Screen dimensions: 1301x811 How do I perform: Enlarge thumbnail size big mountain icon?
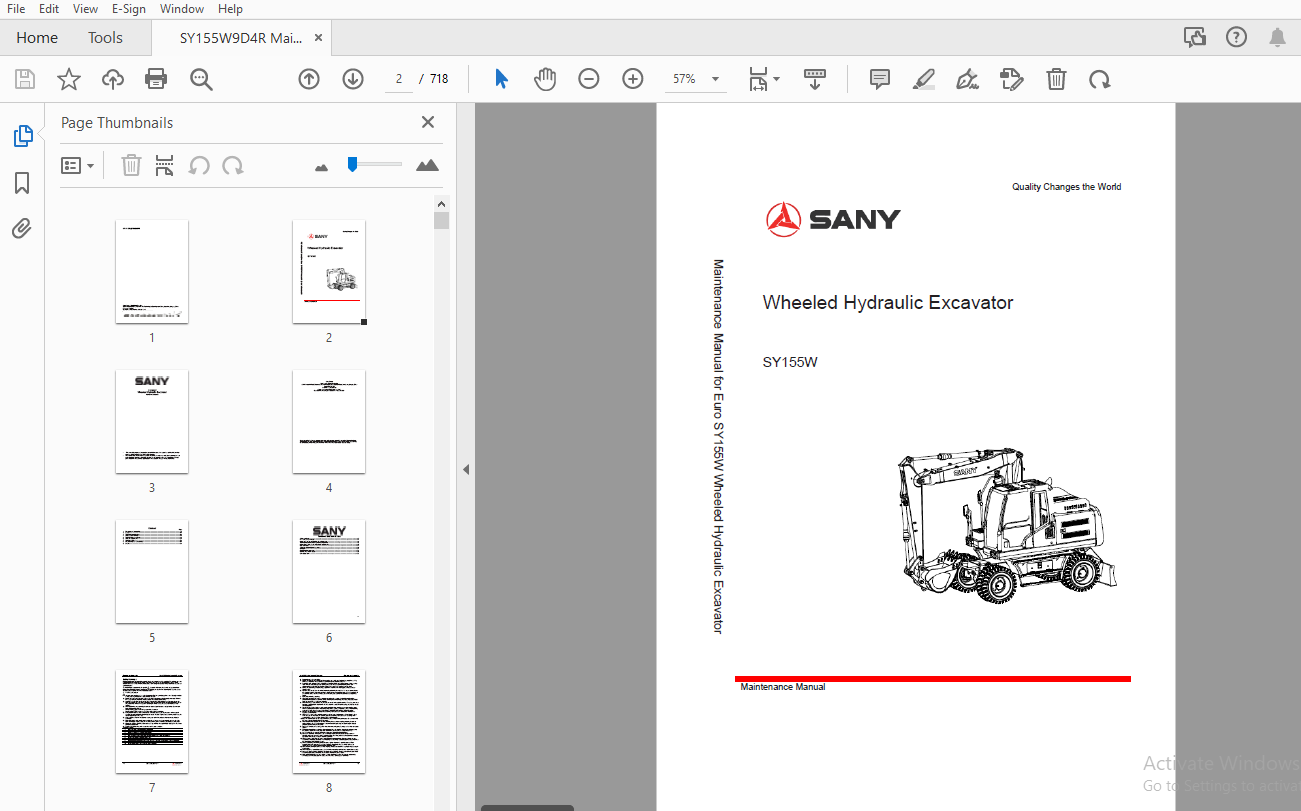[428, 165]
